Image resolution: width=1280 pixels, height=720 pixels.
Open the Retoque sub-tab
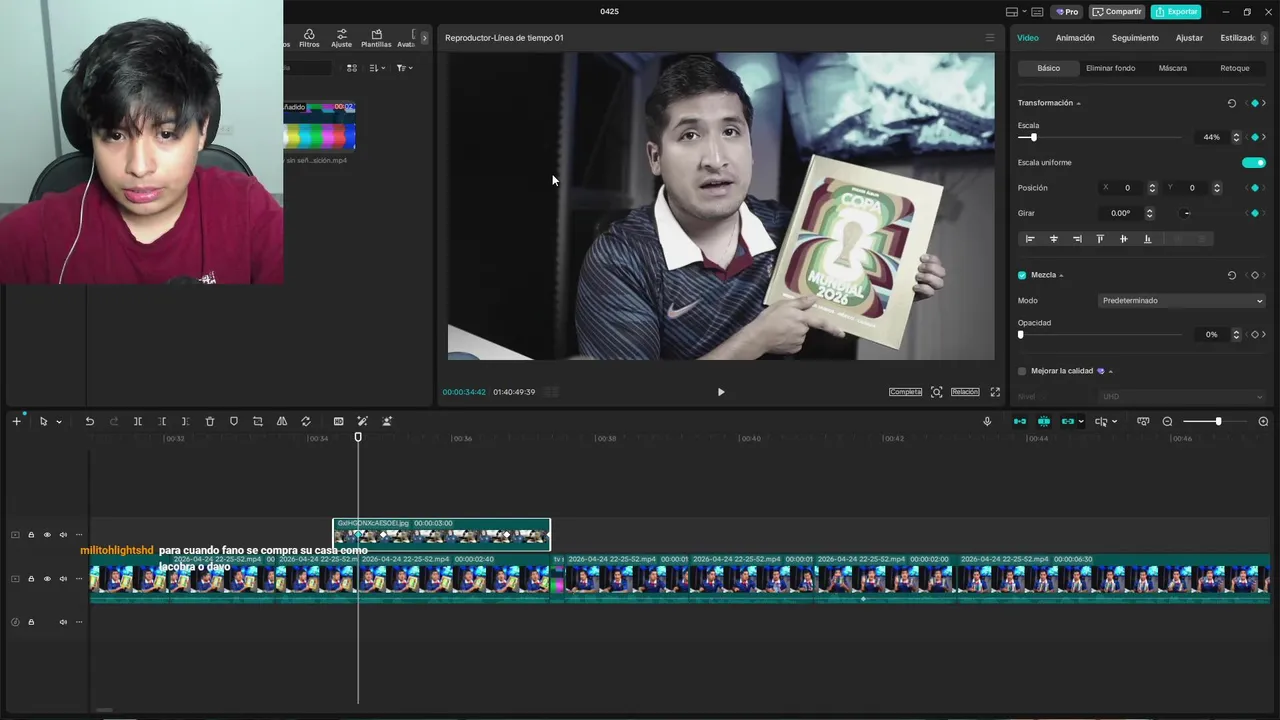click(x=1235, y=68)
